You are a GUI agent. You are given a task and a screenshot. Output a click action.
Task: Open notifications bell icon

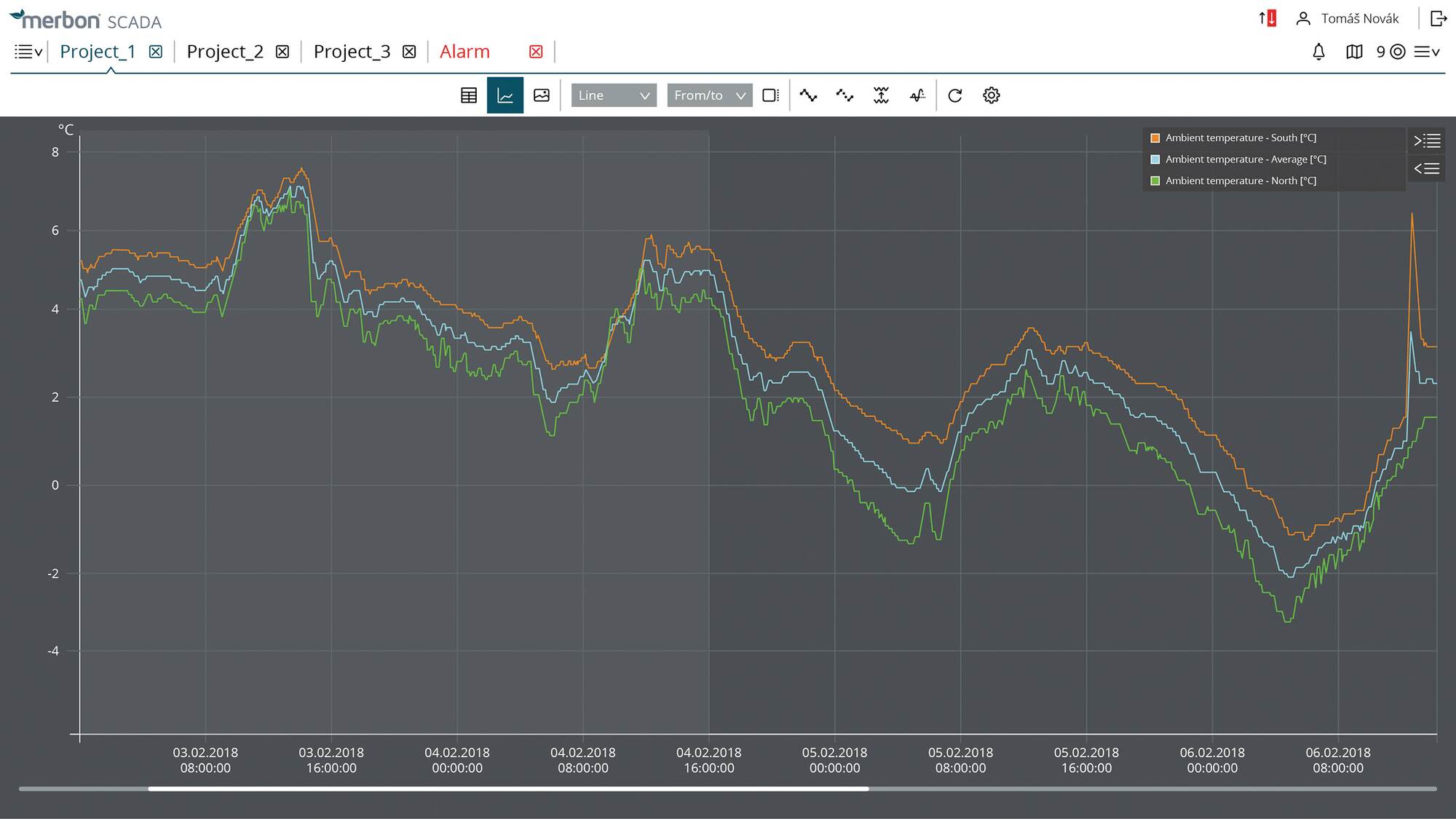click(x=1318, y=52)
